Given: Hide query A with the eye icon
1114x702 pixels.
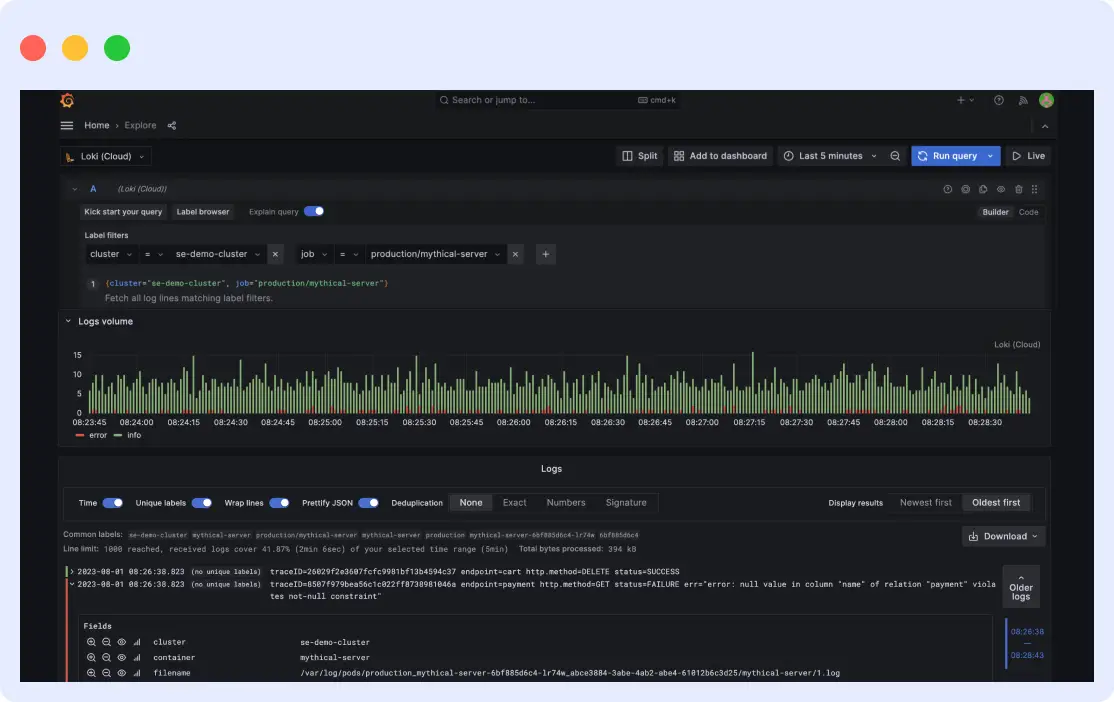Looking at the screenshot, I should click(x=1000, y=189).
